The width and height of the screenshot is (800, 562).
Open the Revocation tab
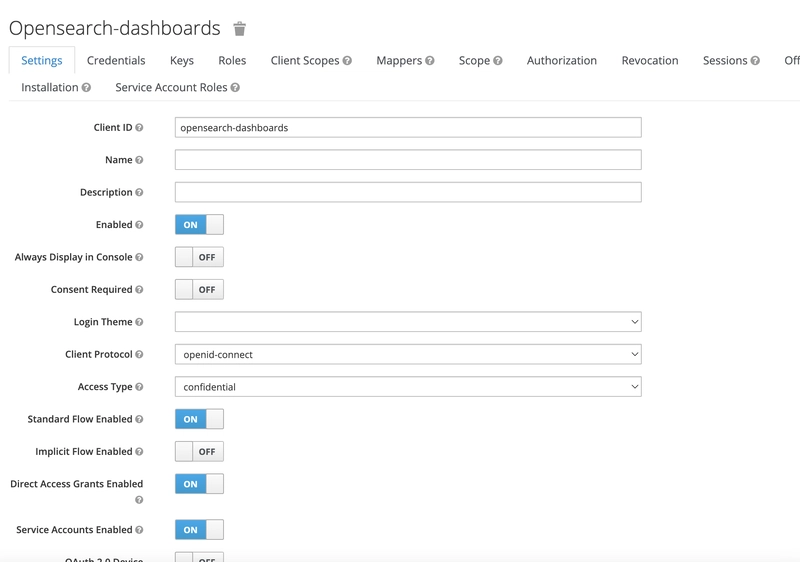coord(650,61)
